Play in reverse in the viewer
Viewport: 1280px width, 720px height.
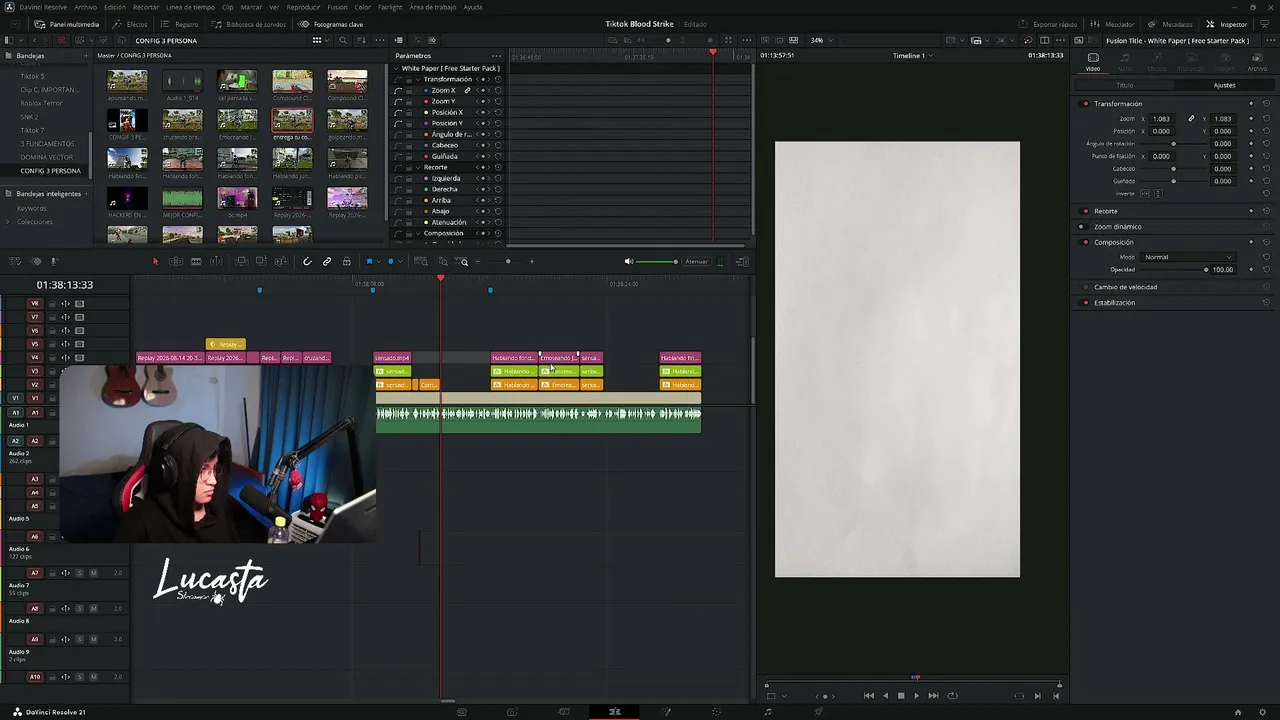885,696
